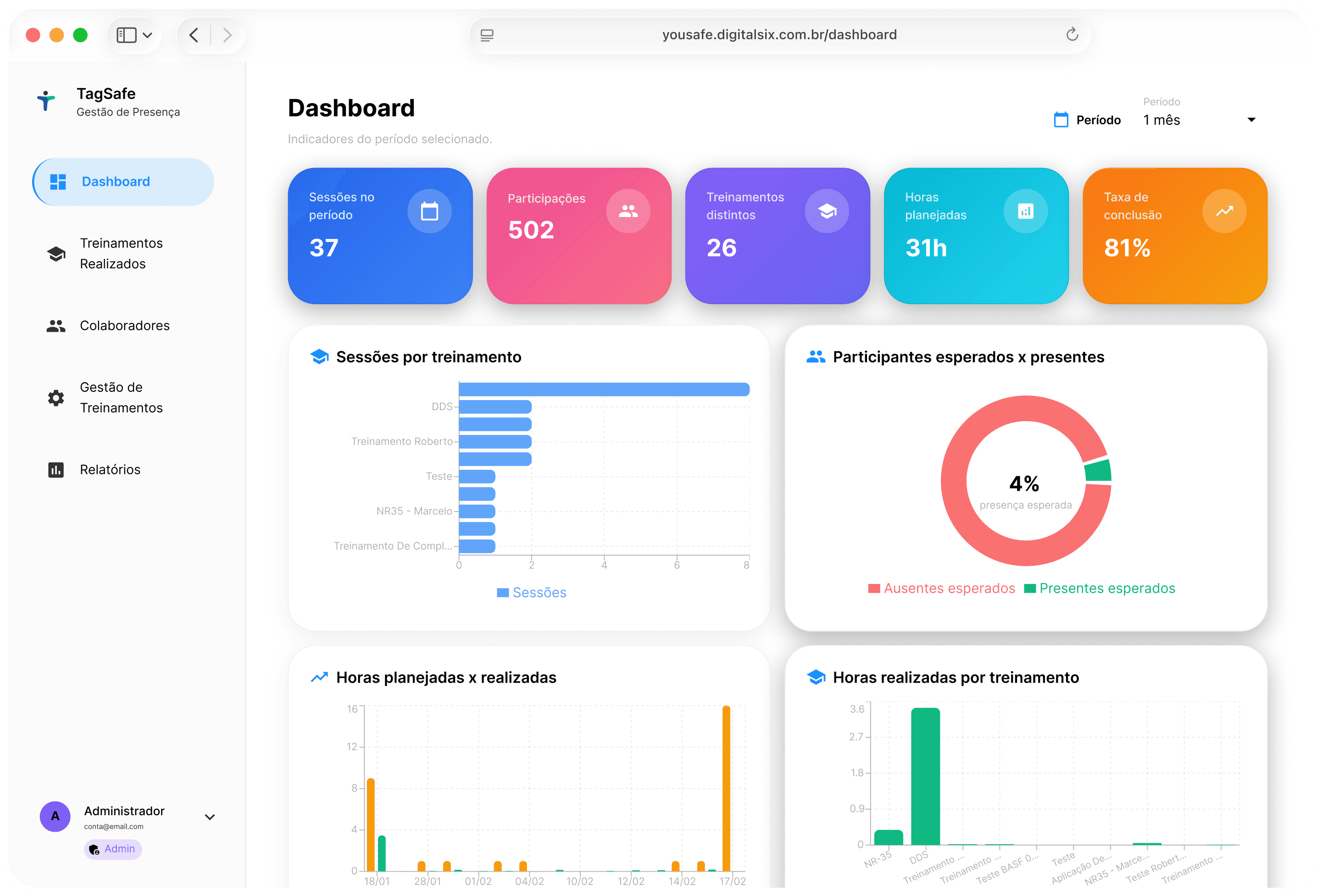
Task: Click the green segment of donut chart
Action: pyautogui.click(x=1098, y=470)
